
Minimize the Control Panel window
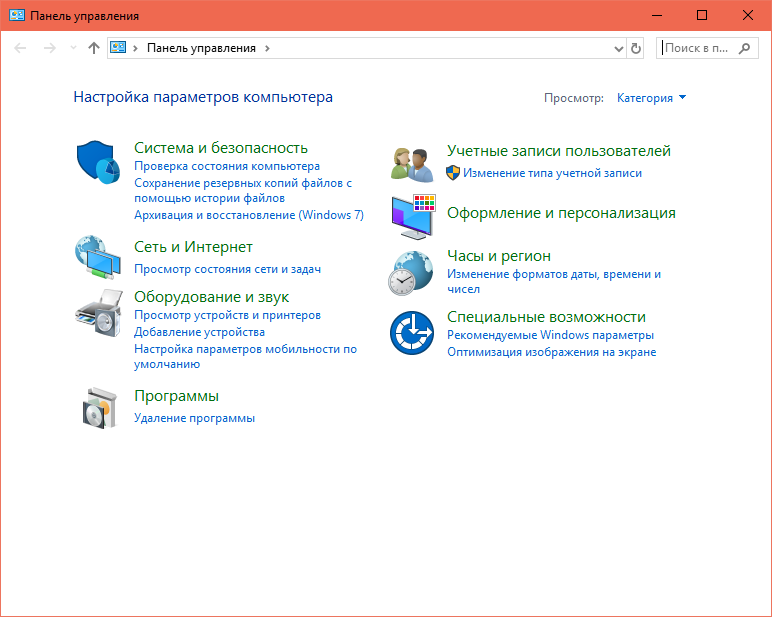click(x=657, y=15)
